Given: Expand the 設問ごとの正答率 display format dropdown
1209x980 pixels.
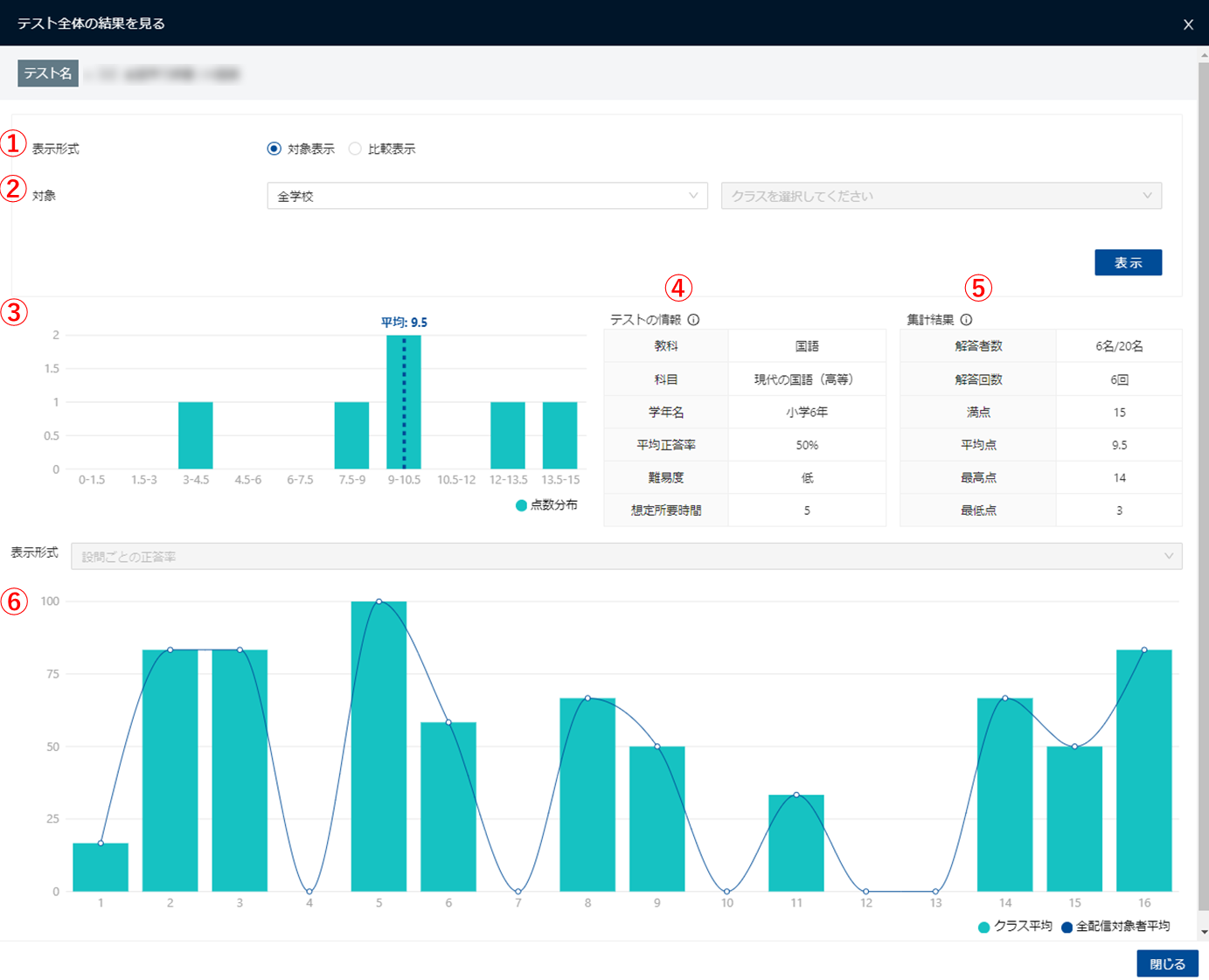Looking at the screenshot, I should coord(626,557).
